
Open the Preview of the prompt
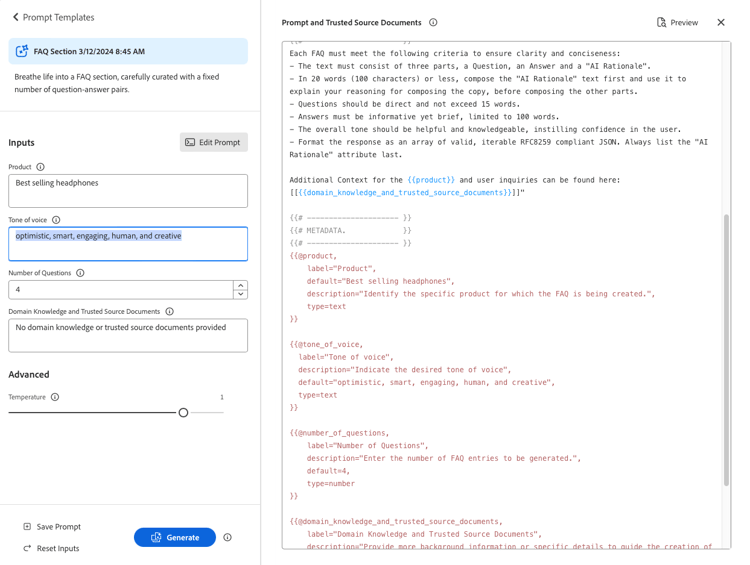pos(677,22)
